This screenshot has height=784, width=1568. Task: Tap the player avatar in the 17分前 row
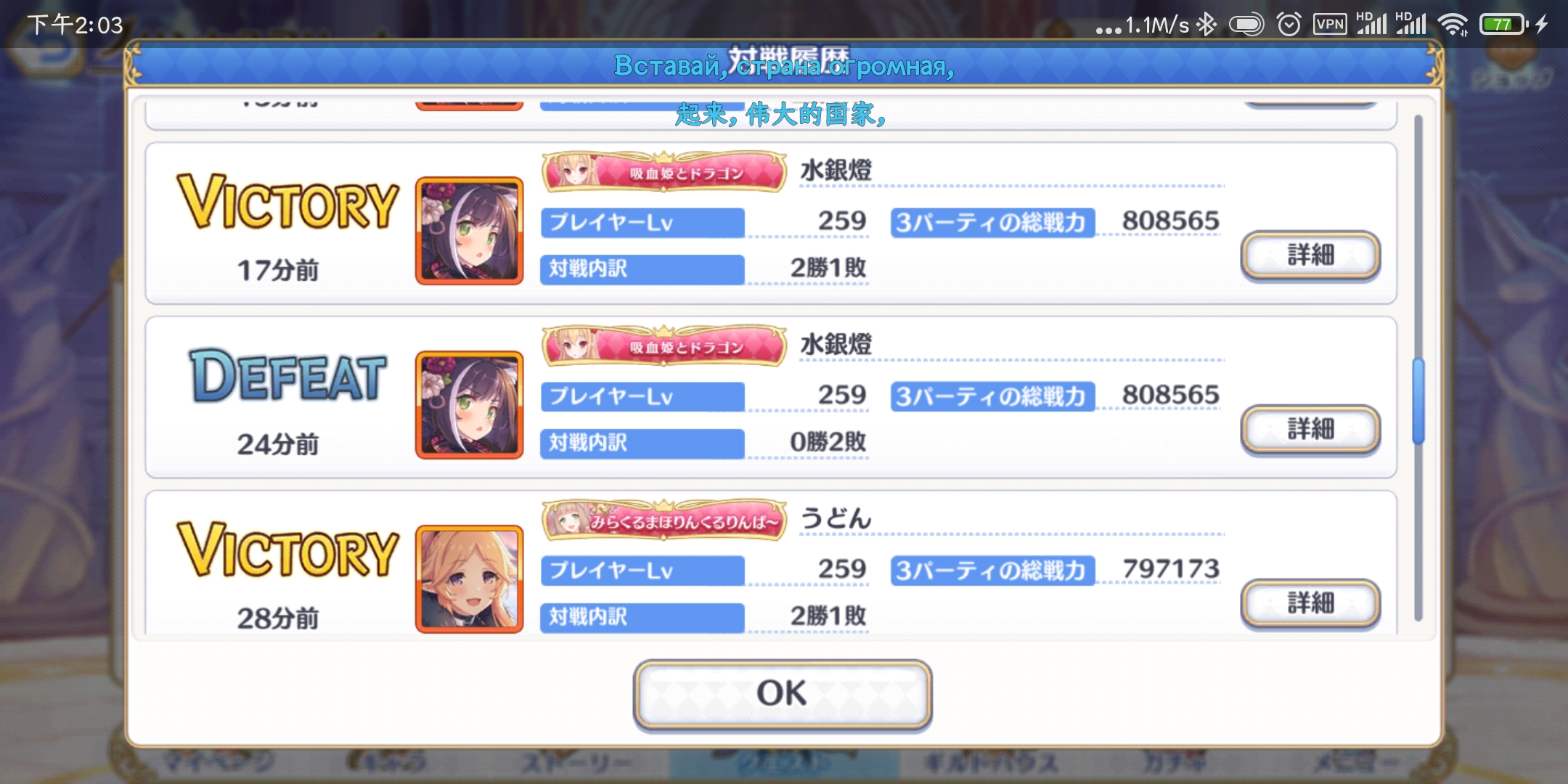469,231
